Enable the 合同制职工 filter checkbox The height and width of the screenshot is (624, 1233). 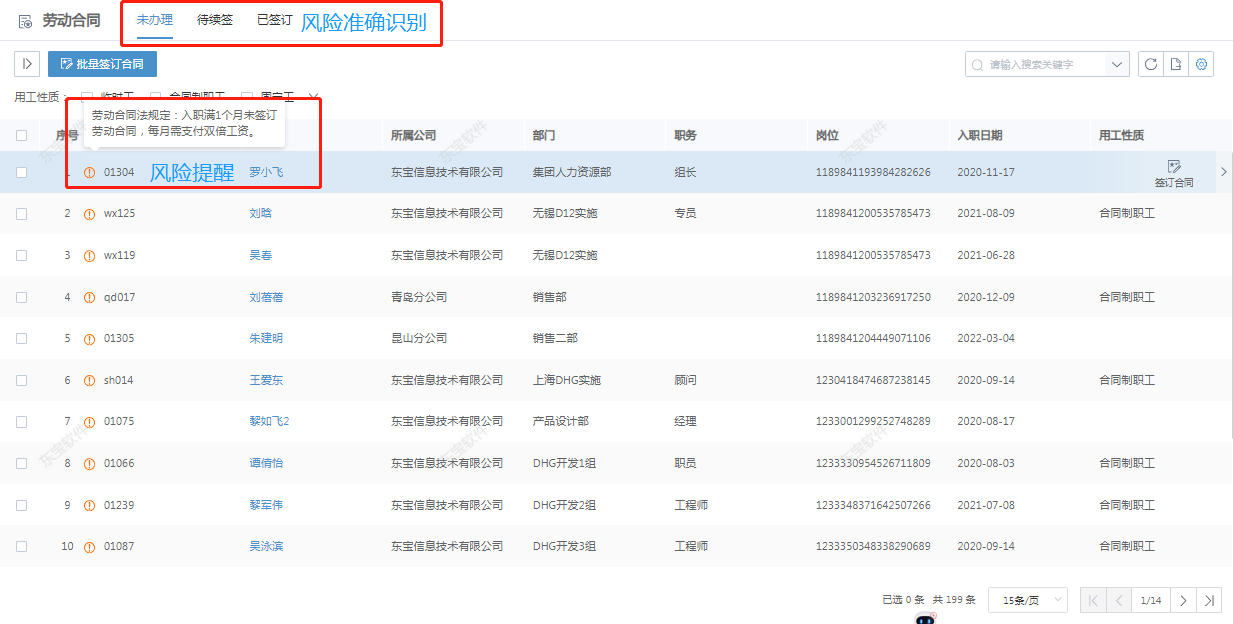[x=155, y=96]
